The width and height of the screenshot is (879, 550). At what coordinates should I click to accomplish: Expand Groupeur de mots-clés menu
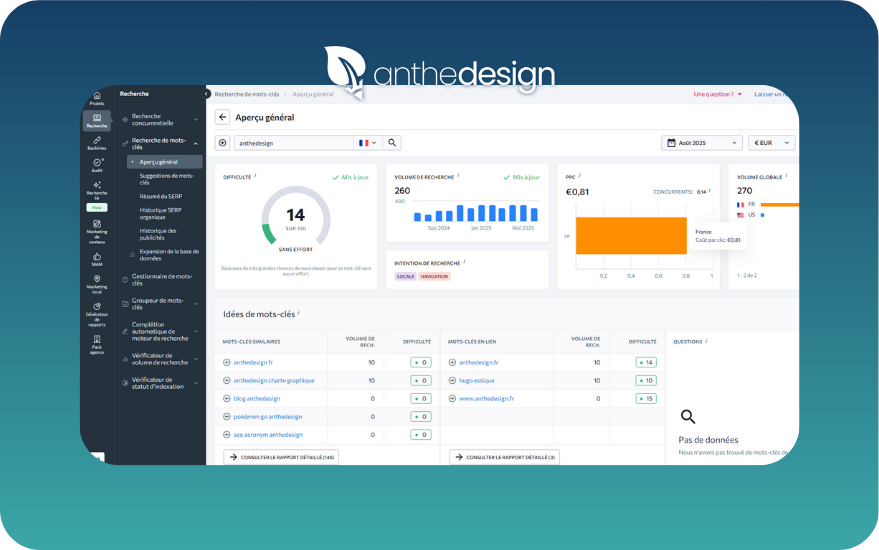click(x=196, y=304)
